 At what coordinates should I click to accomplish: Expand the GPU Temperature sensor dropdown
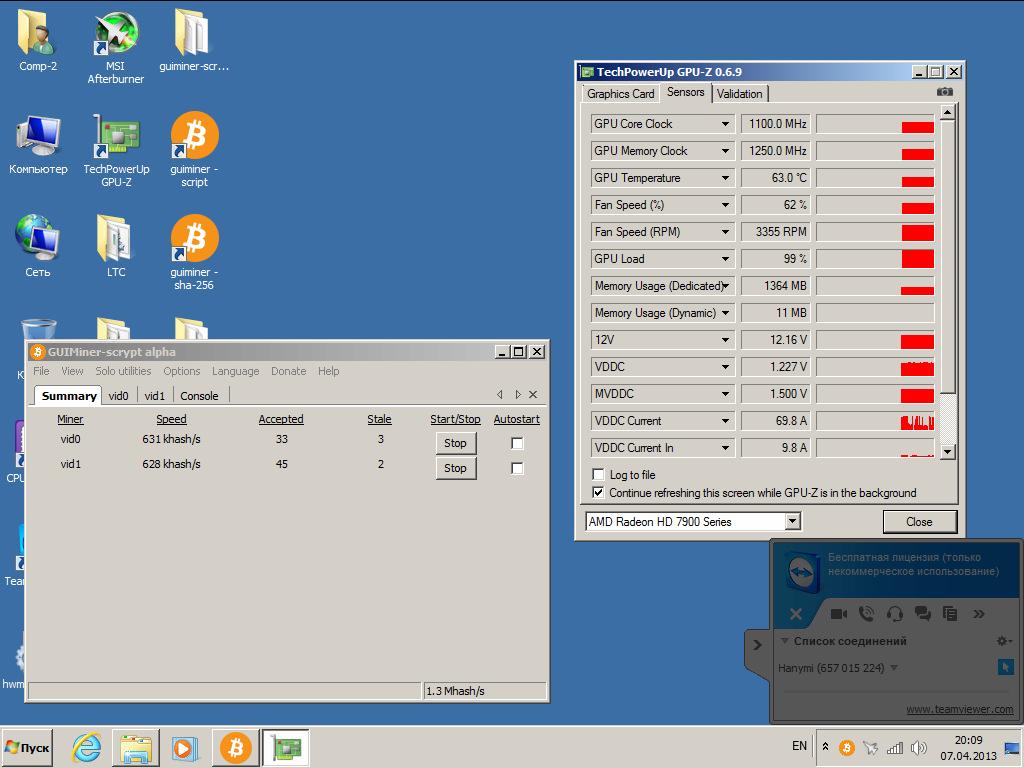(726, 178)
